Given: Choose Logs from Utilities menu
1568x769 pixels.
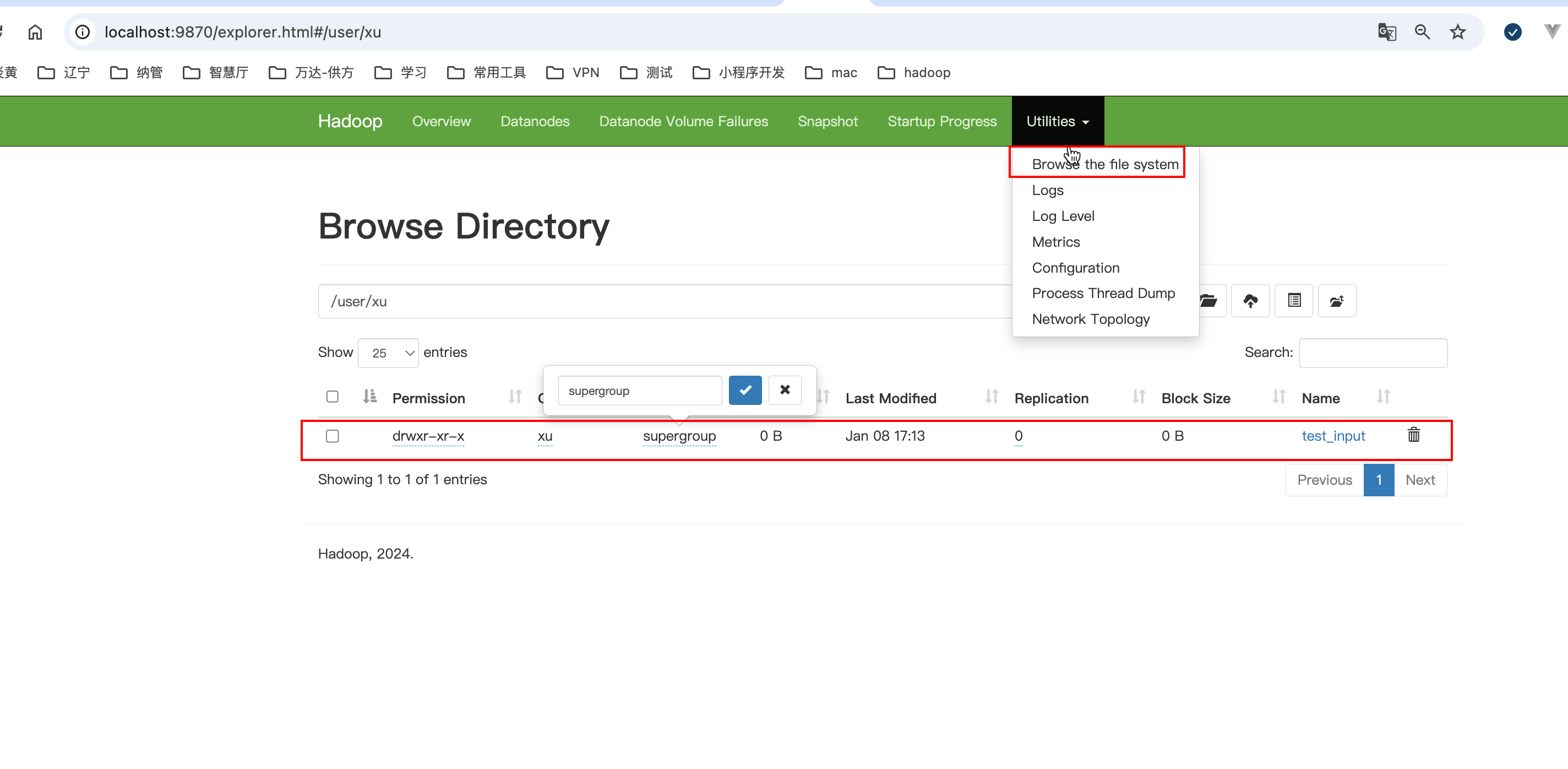Looking at the screenshot, I should pyautogui.click(x=1048, y=190).
